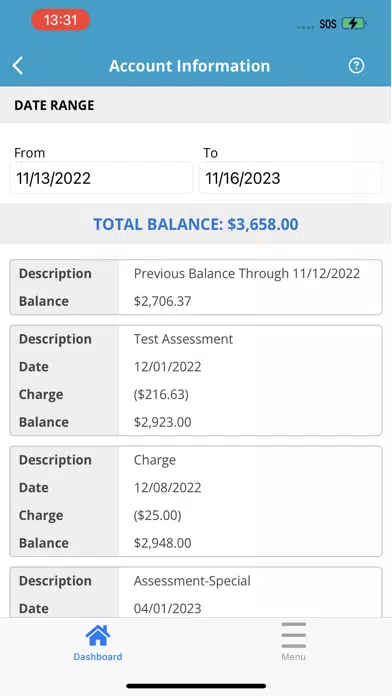This screenshot has height=696, width=392.
Task: Tap the SOS status indicator
Action: click(x=328, y=24)
